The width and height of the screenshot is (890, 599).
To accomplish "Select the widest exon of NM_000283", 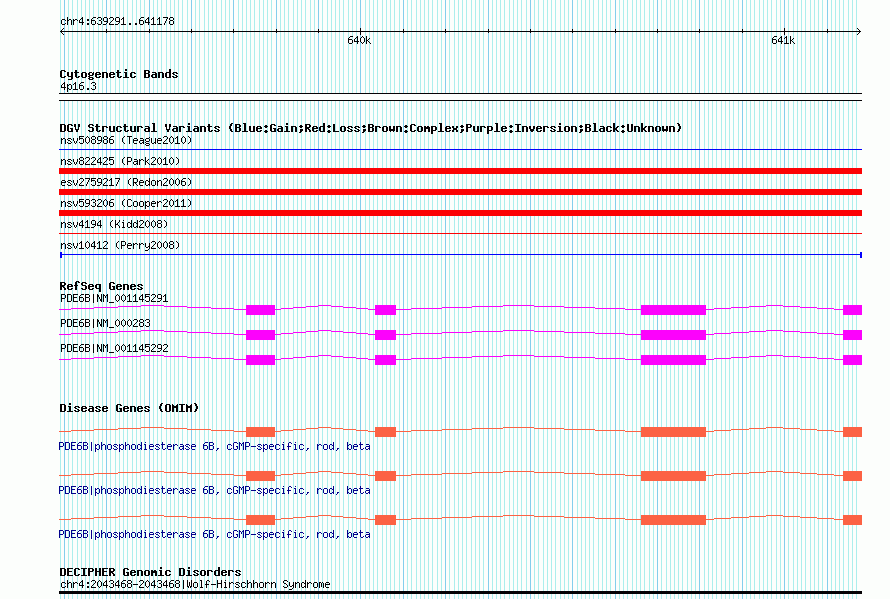I will [673, 335].
